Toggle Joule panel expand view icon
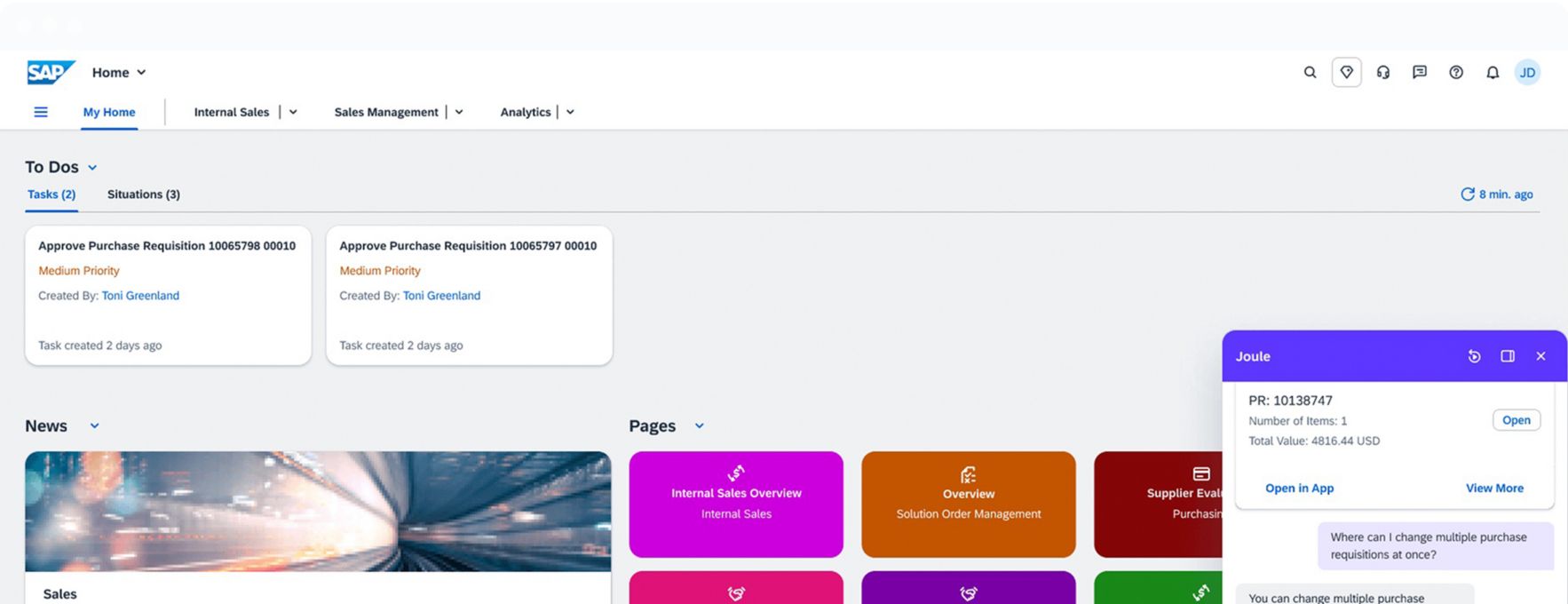The width and height of the screenshot is (1568, 604). coord(1508,356)
